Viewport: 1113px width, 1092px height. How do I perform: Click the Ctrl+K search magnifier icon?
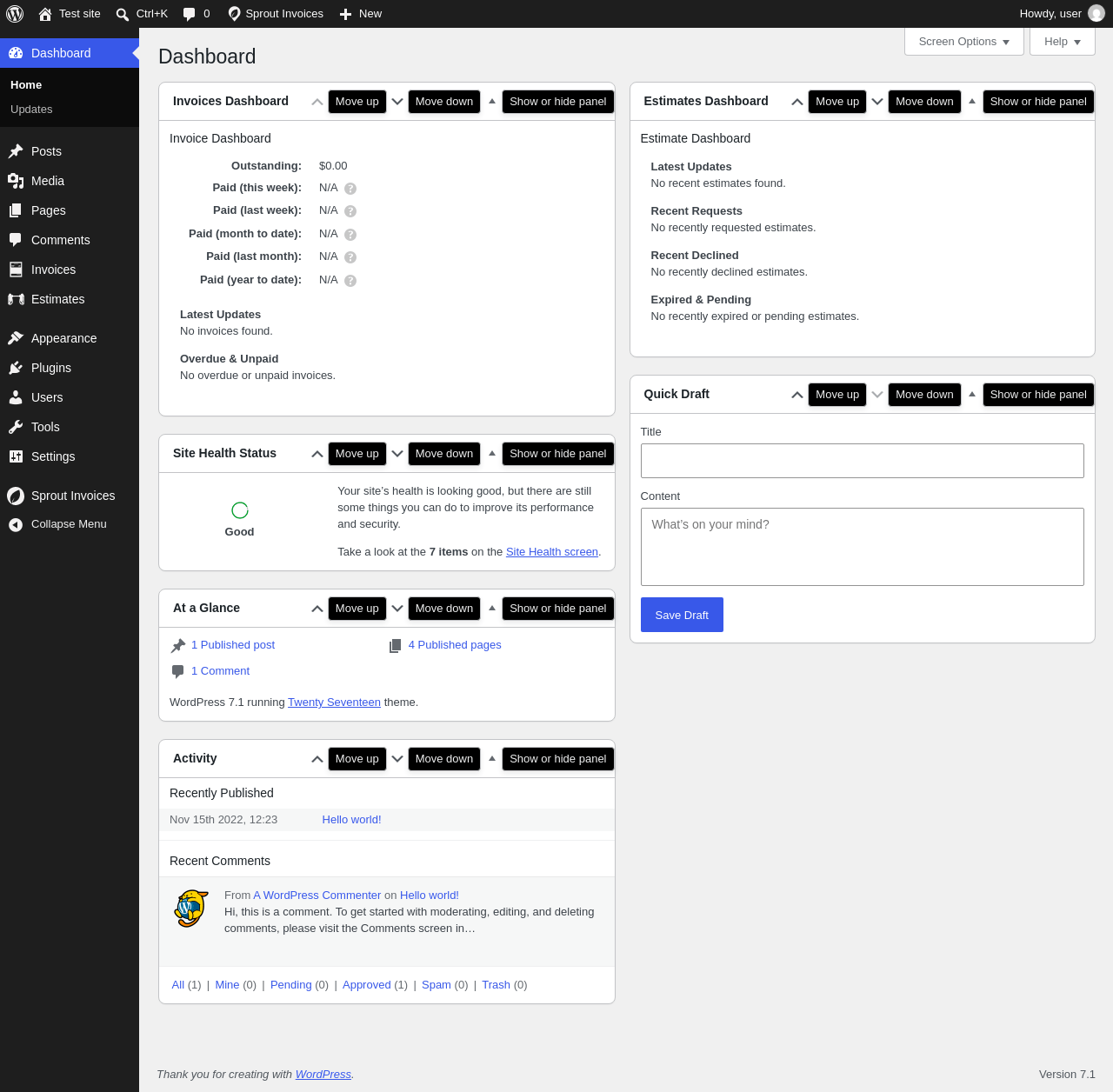(123, 14)
